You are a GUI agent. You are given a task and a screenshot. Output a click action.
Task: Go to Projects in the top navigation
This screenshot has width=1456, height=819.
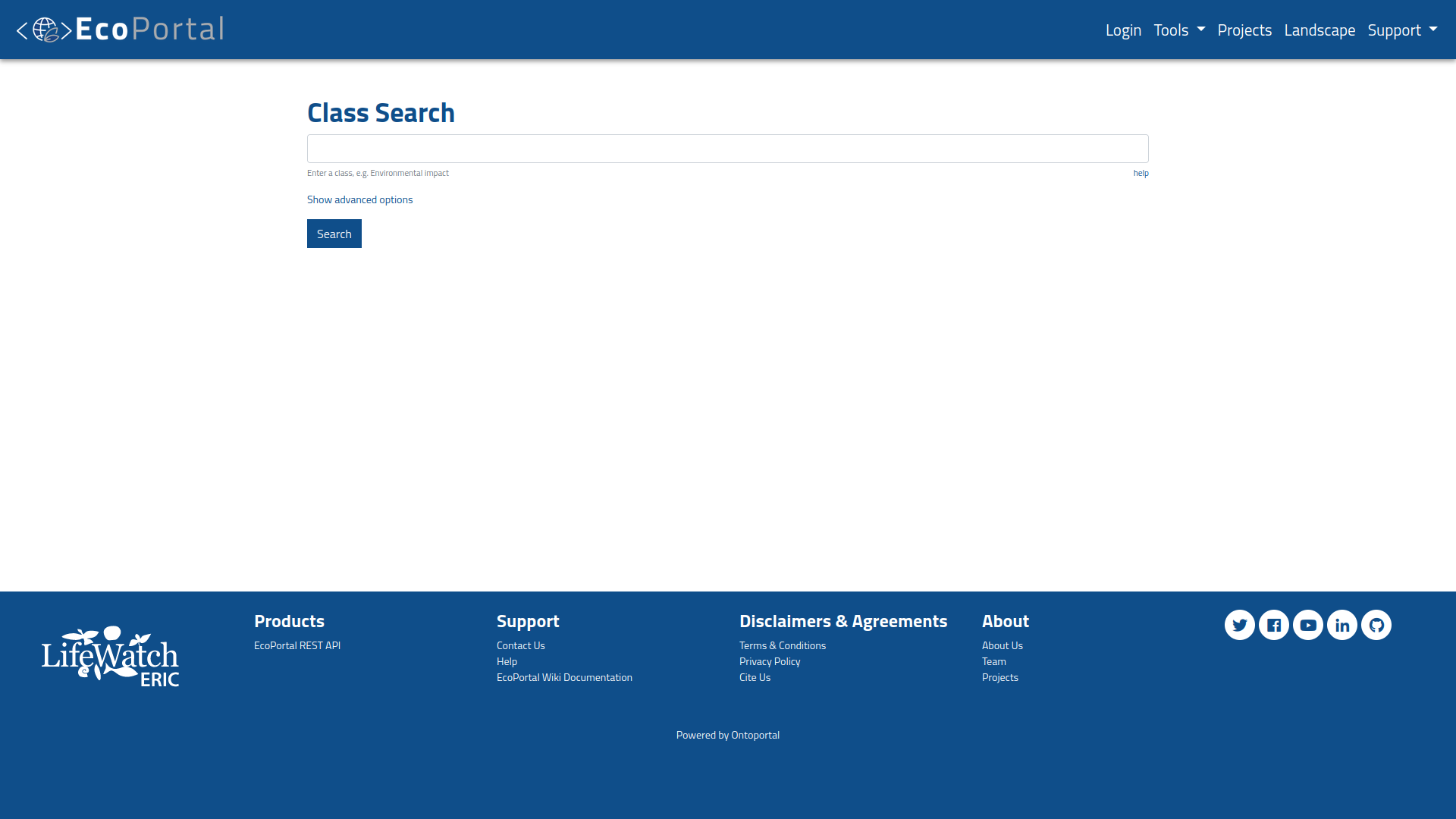[x=1244, y=30]
